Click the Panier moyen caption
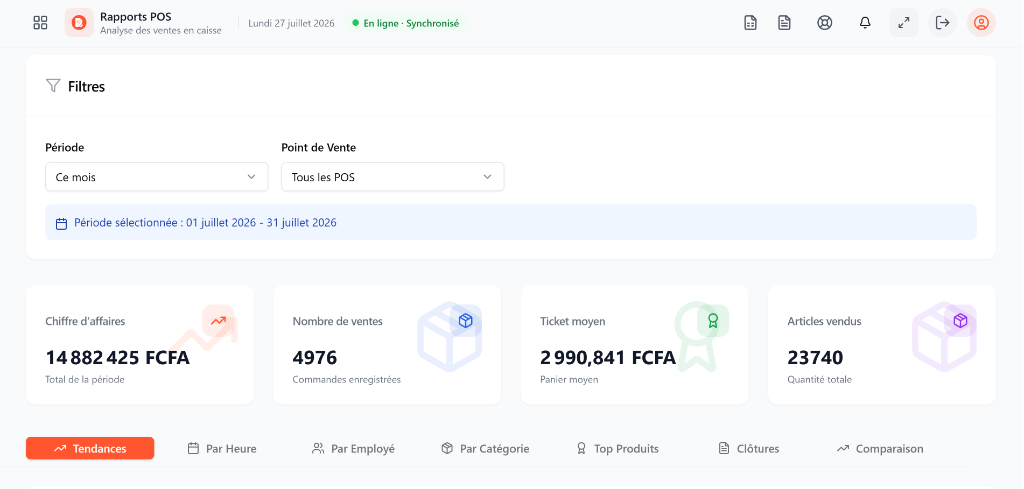Image resolution: width=1024 pixels, height=489 pixels. 569,379
